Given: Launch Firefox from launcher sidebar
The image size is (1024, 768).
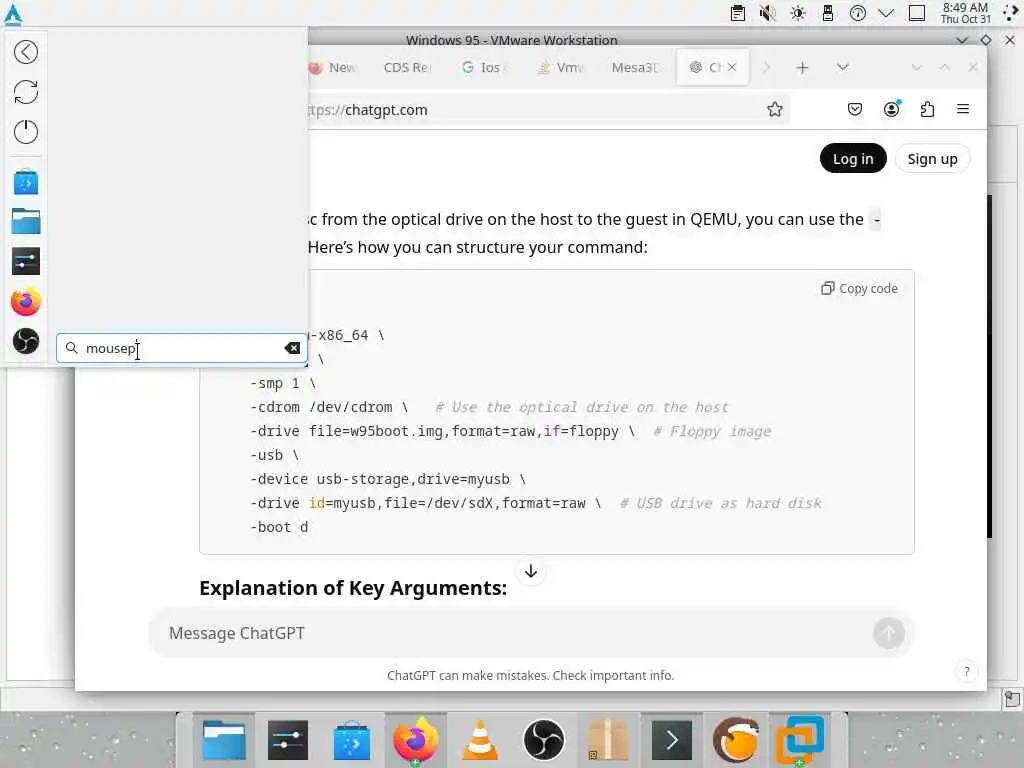Looking at the screenshot, I should 26,302.
